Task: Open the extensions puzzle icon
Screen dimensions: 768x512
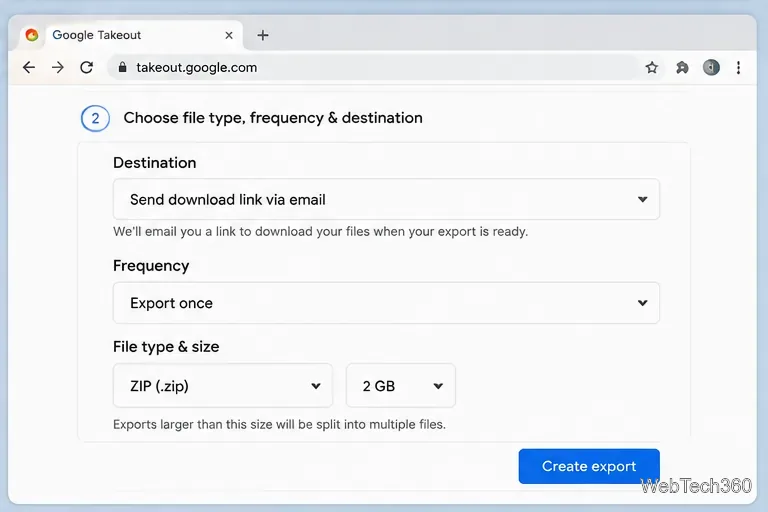Action: pyautogui.click(x=682, y=67)
